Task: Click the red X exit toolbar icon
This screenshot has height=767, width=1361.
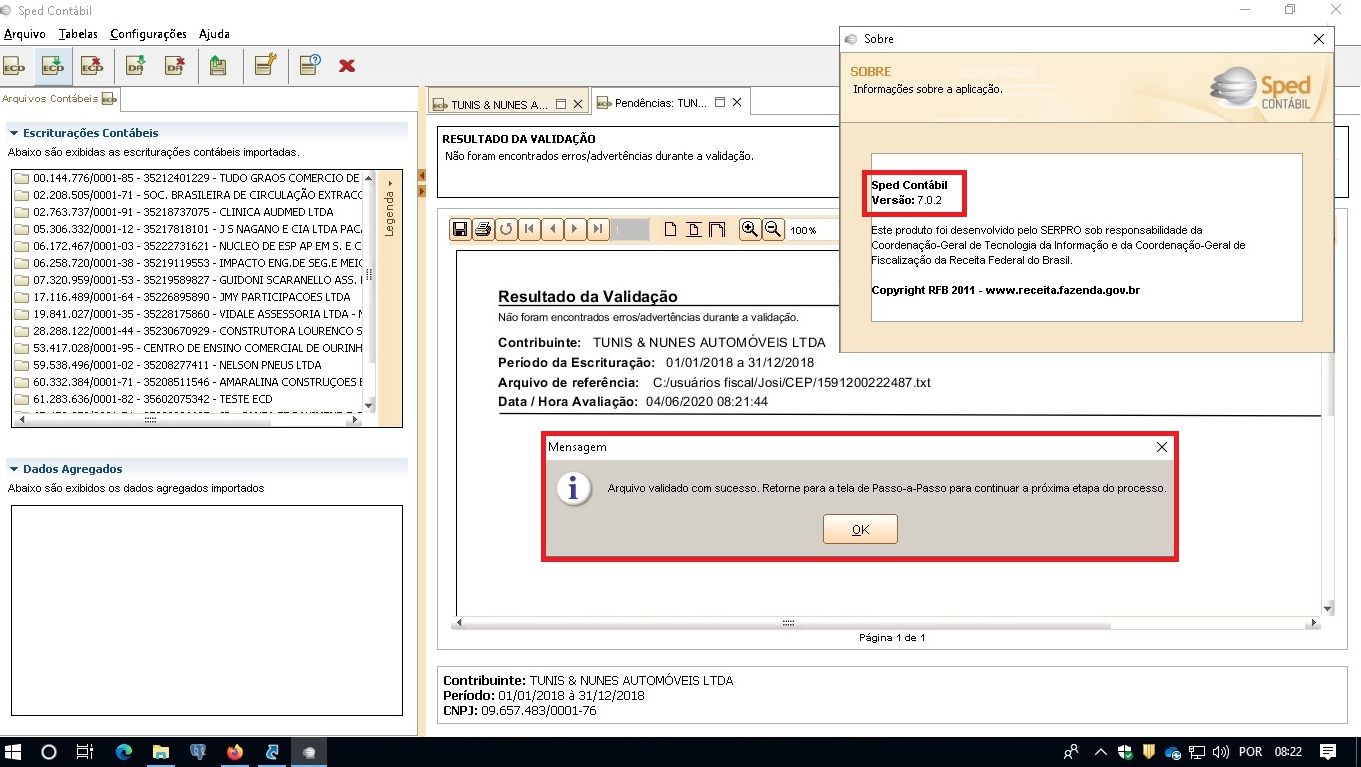Action: tap(347, 66)
